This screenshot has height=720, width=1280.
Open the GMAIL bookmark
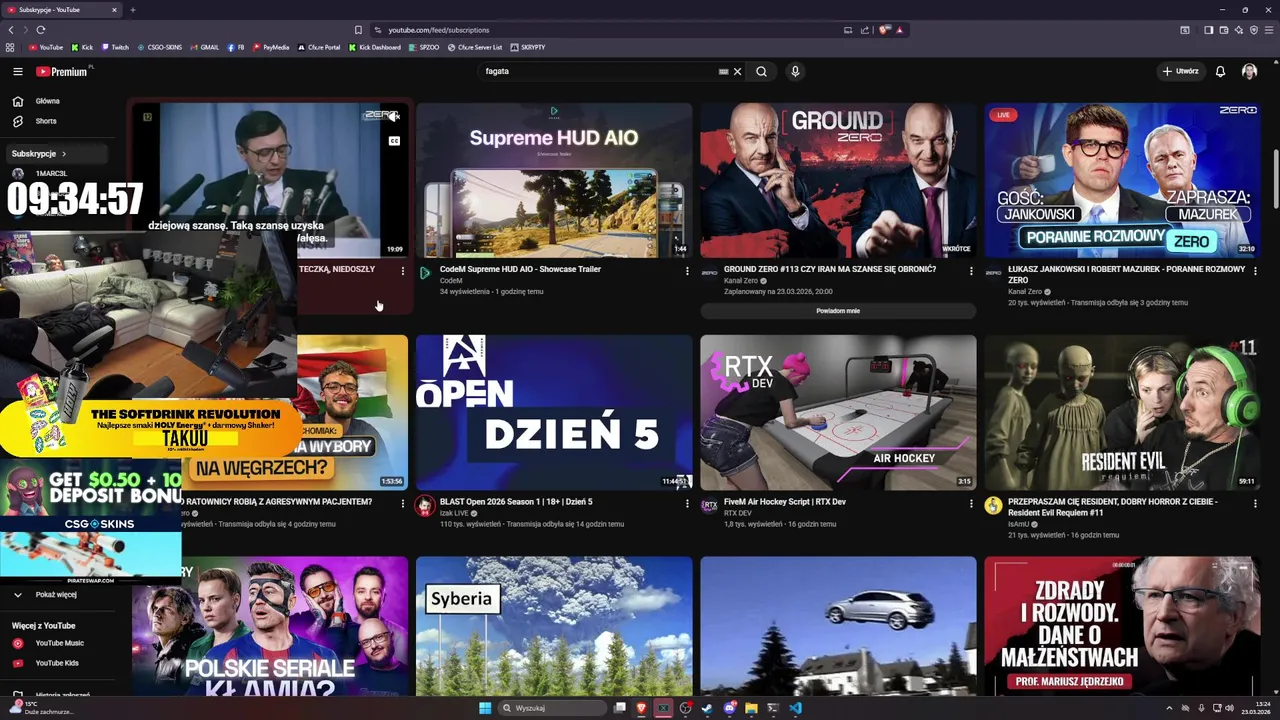[x=205, y=47]
